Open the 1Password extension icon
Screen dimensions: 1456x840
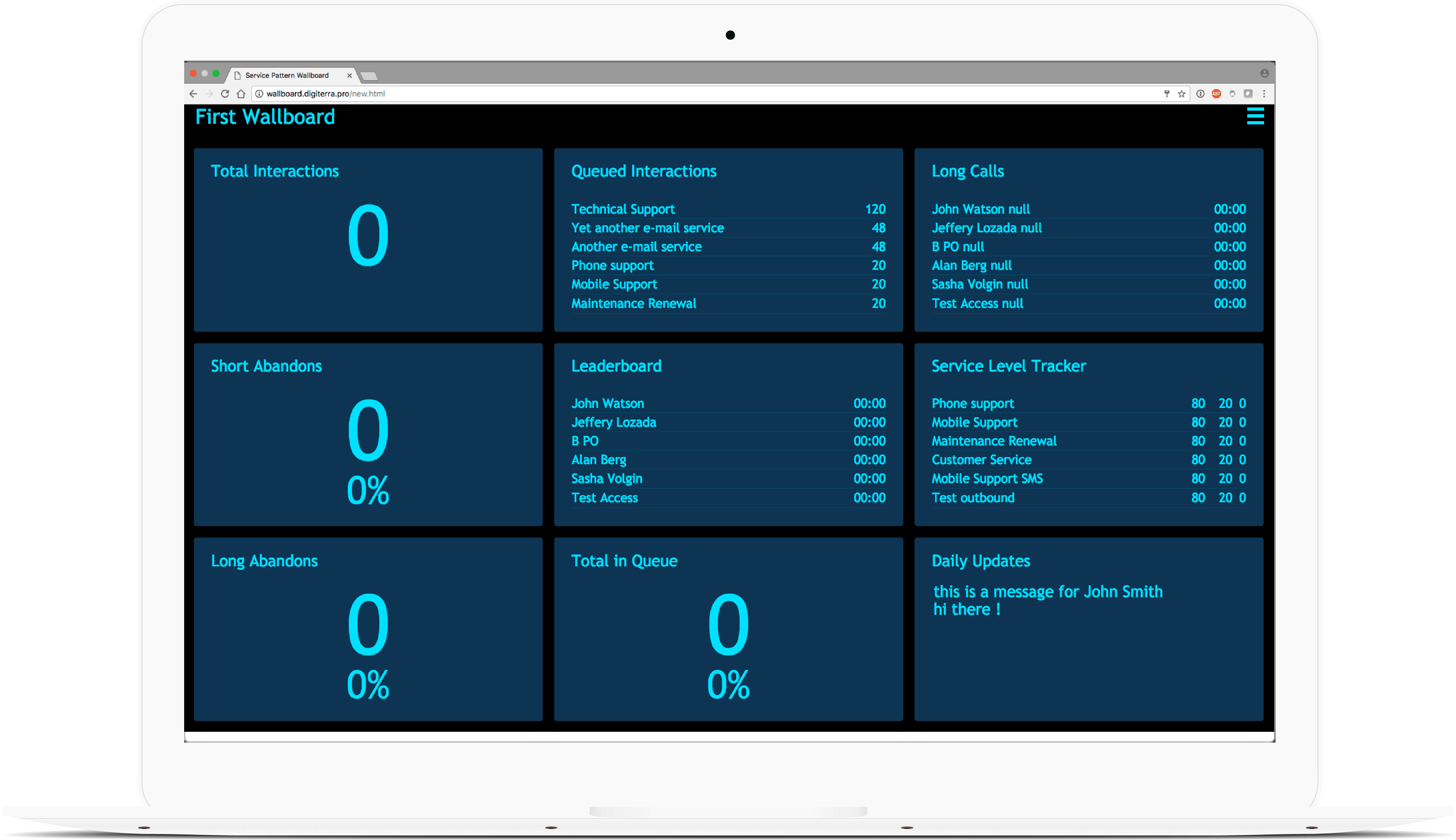click(x=1200, y=94)
